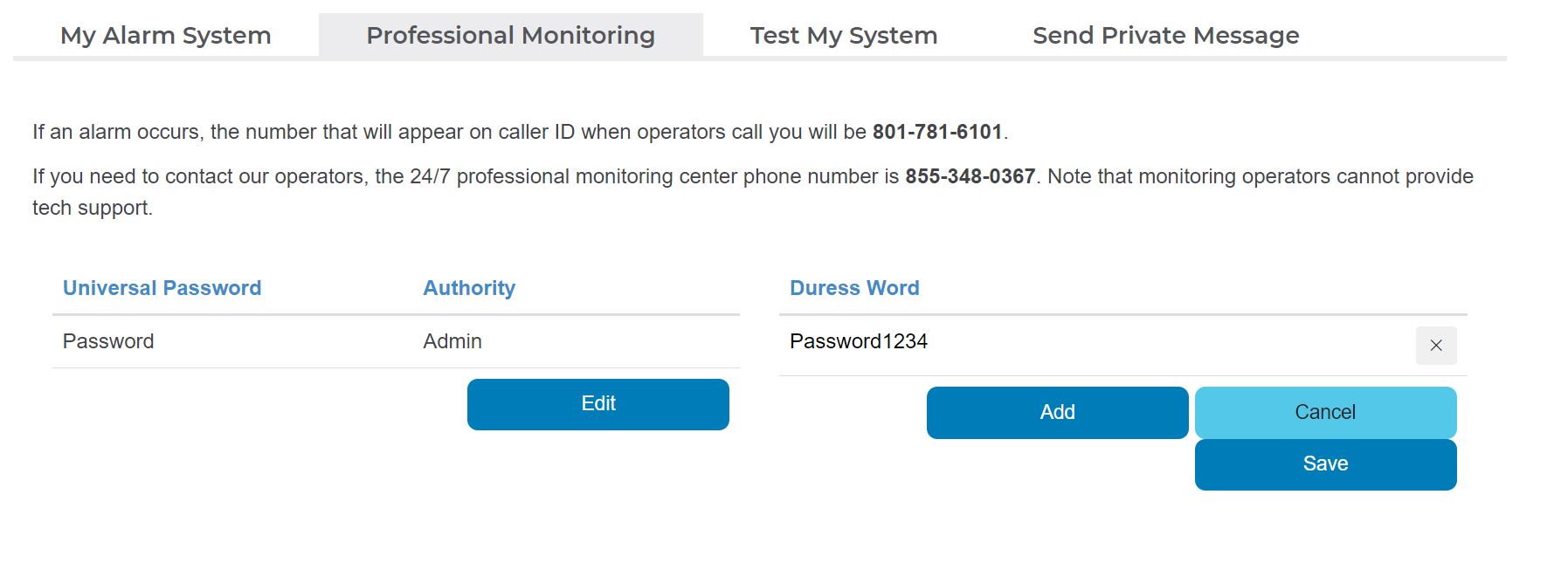Click the caller ID number 801-781-6101
The height and width of the screenshot is (563, 1568).
point(936,132)
